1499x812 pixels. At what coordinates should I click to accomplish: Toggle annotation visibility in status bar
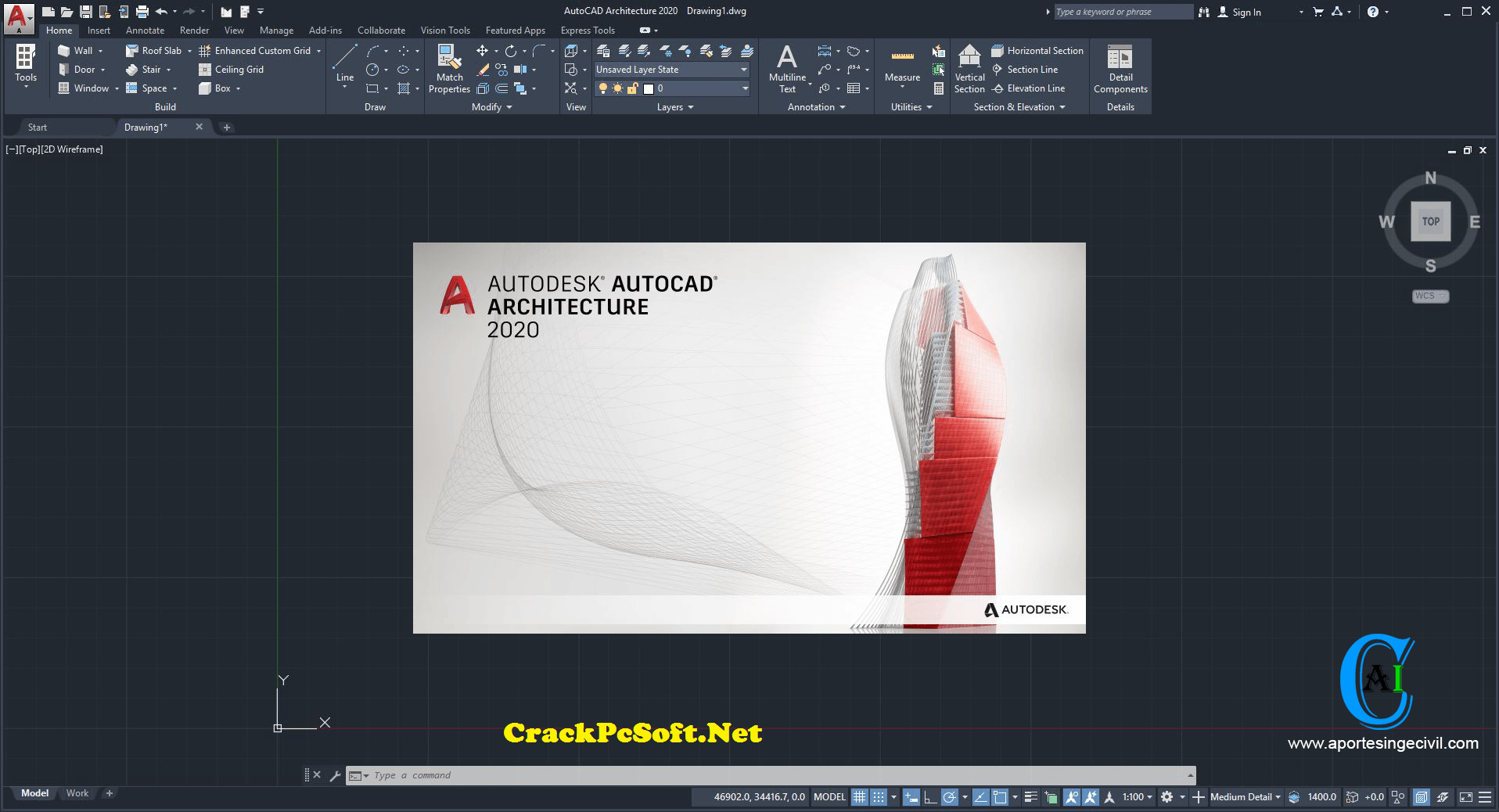(x=1071, y=797)
